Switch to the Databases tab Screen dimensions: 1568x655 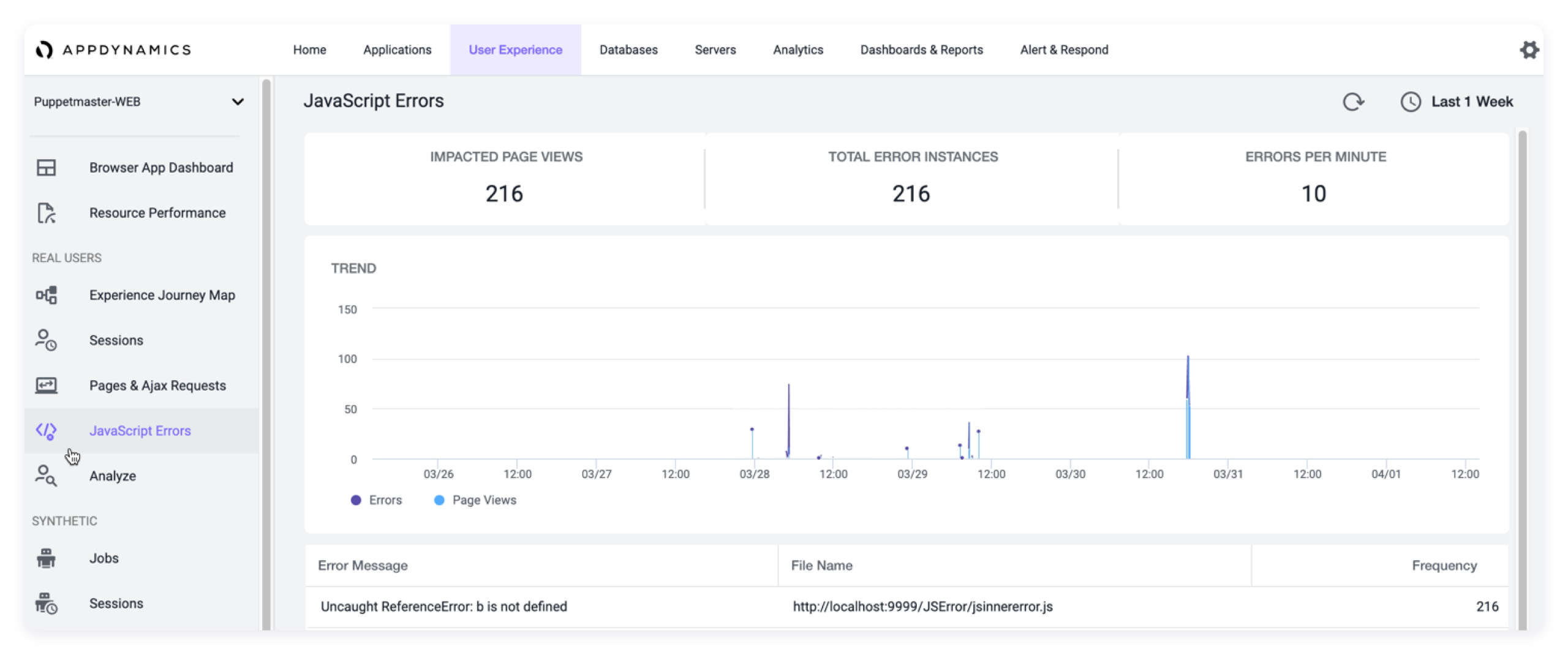coord(628,50)
